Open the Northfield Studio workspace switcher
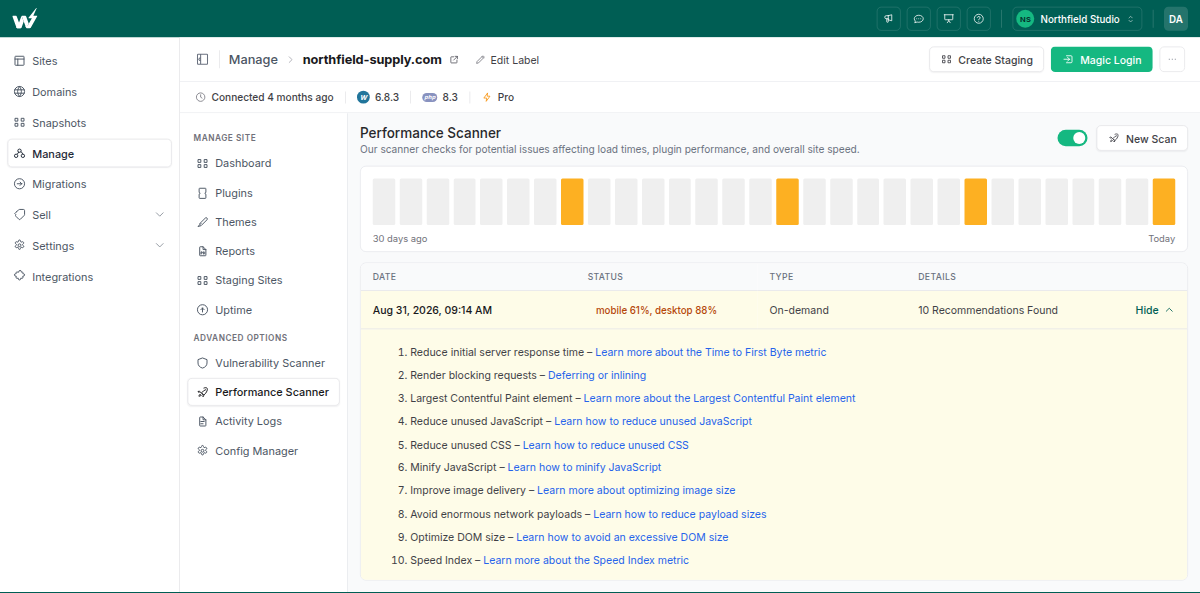The height and width of the screenshot is (593, 1200). coord(1076,18)
